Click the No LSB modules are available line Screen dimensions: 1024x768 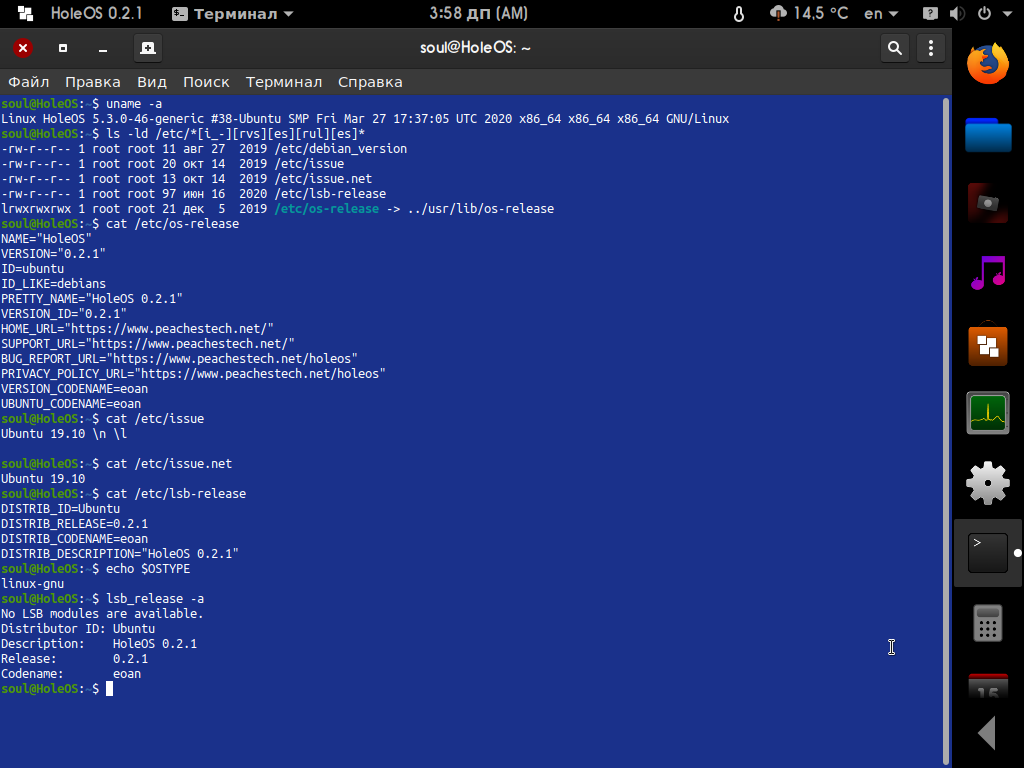103,614
